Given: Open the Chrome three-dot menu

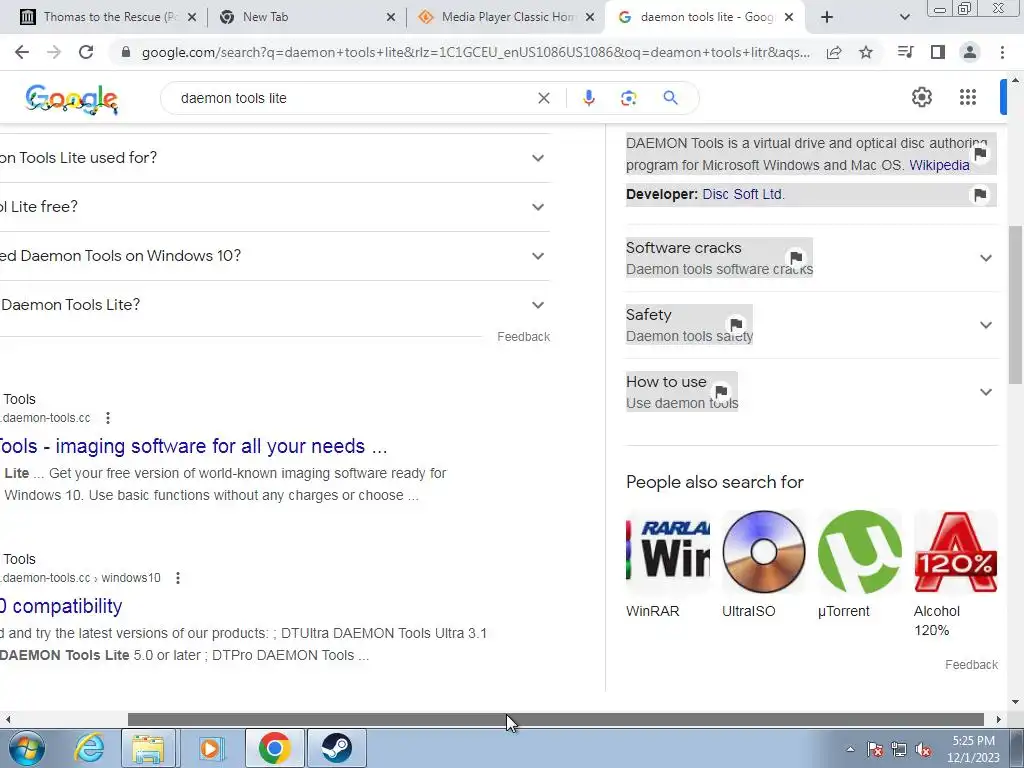Looking at the screenshot, I should [1002, 52].
